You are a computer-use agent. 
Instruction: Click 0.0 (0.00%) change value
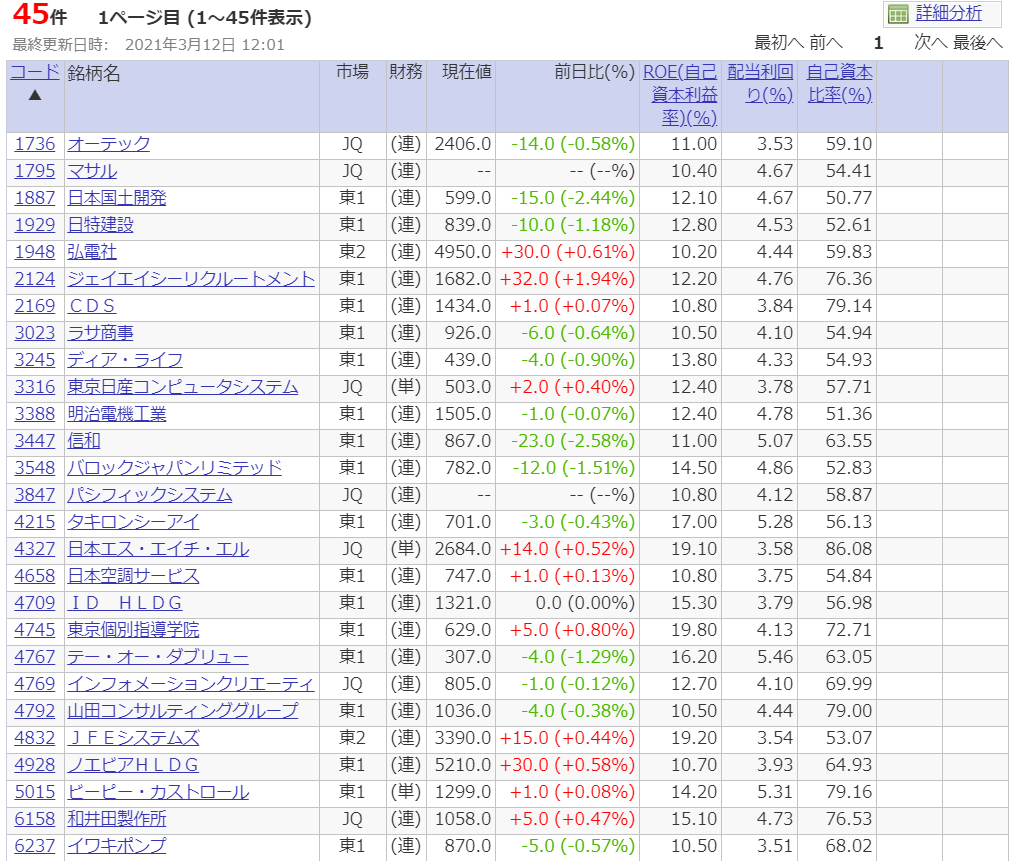click(x=585, y=603)
